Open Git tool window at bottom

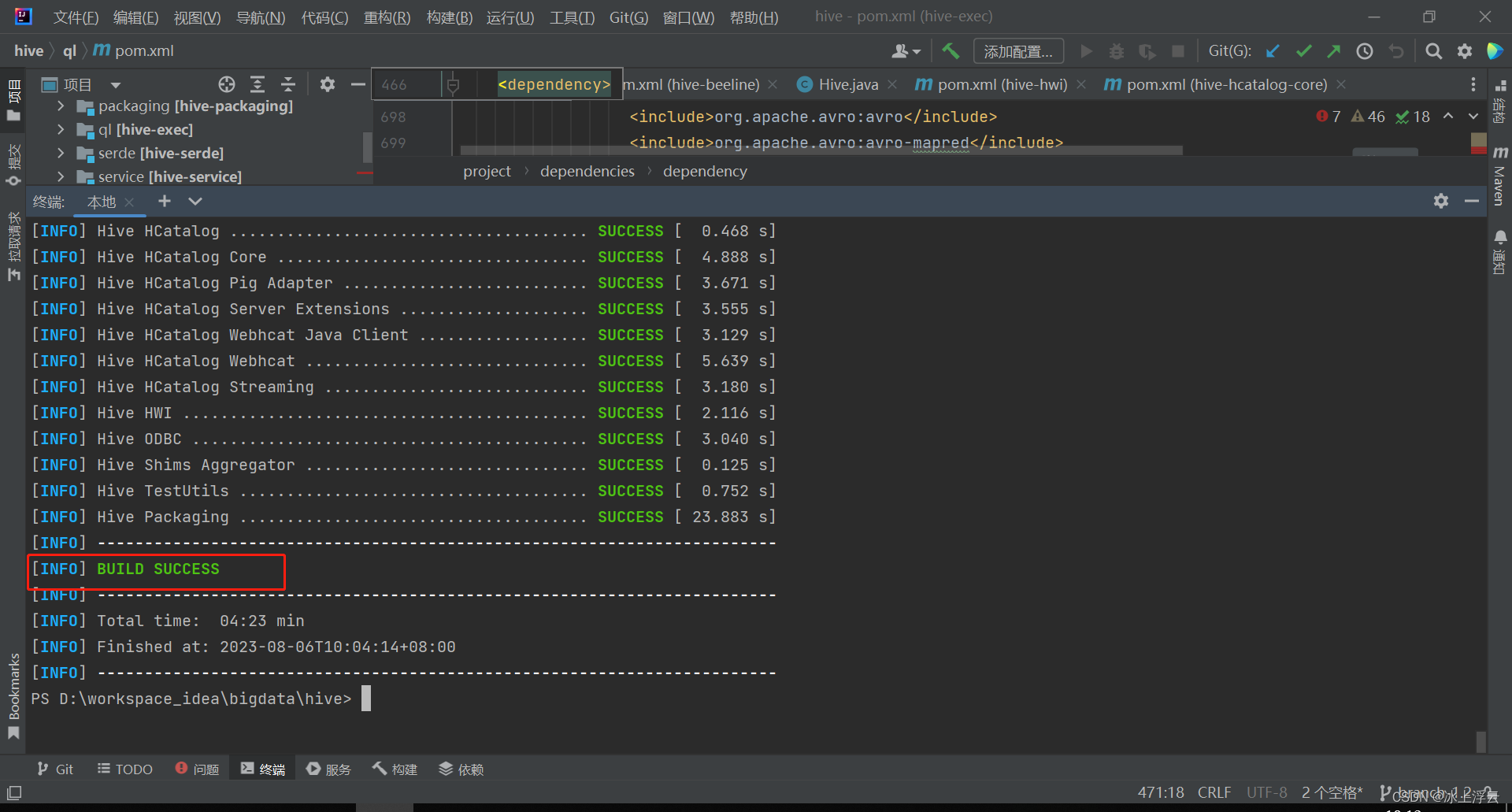point(55,769)
